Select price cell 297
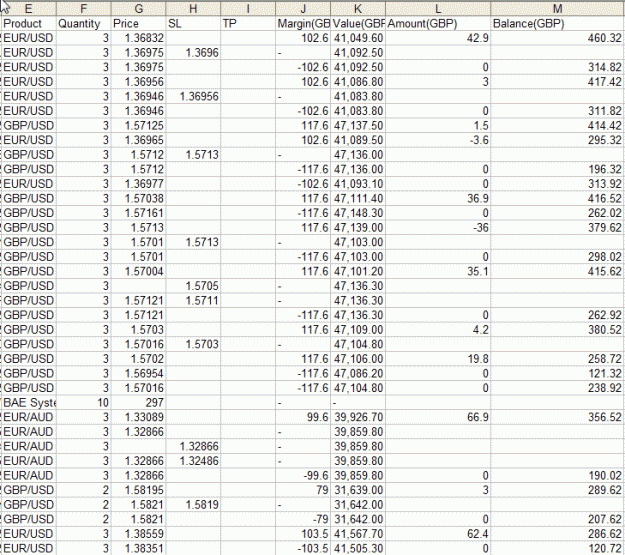 click(138, 403)
